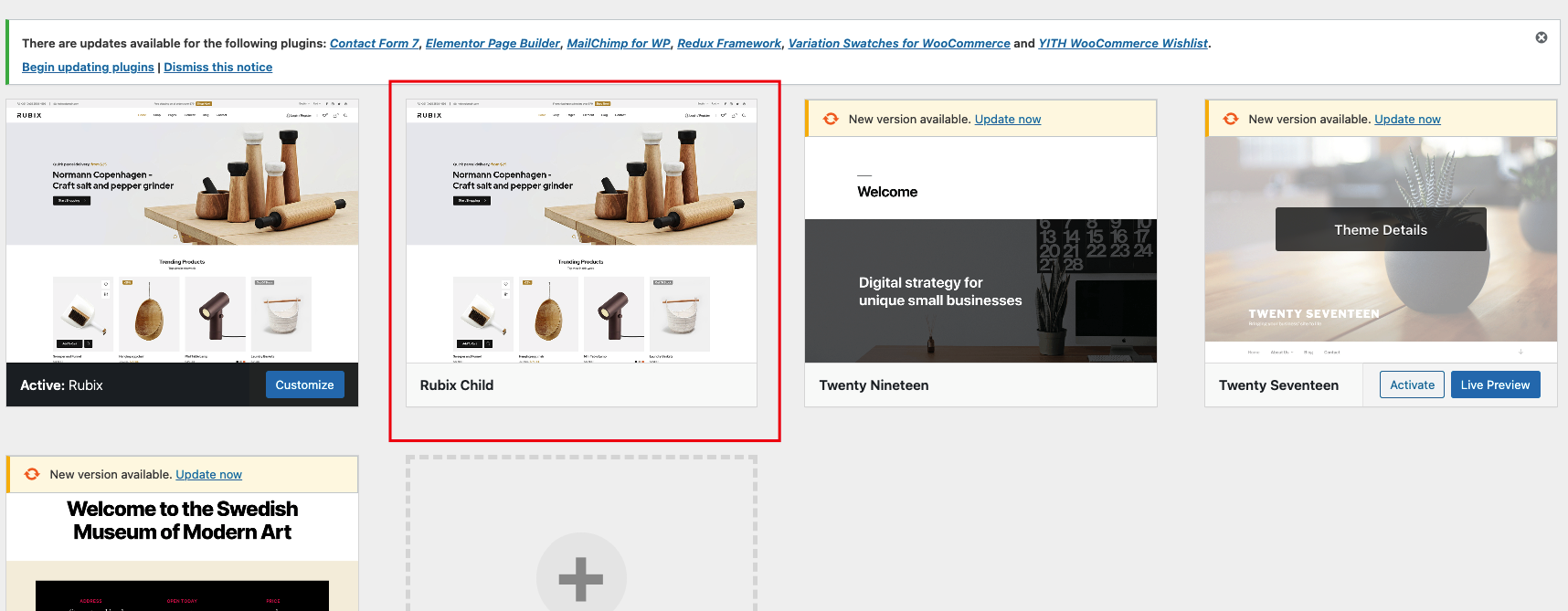Open Variation Swatches for WooCommerce link
Image resolution: width=1568 pixels, height=611 pixels.
click(x=899, y=43)
